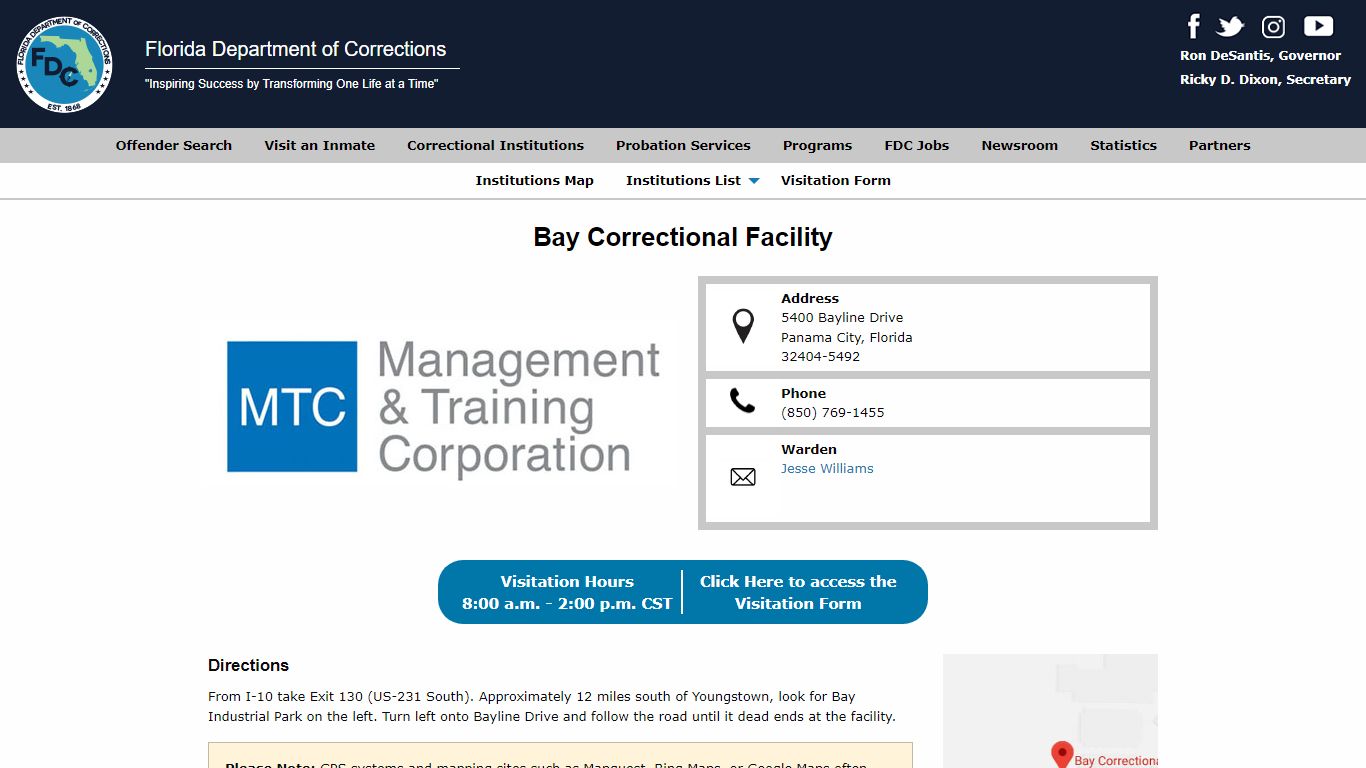Click the Panama City, Florida line

tap(846, 337)
